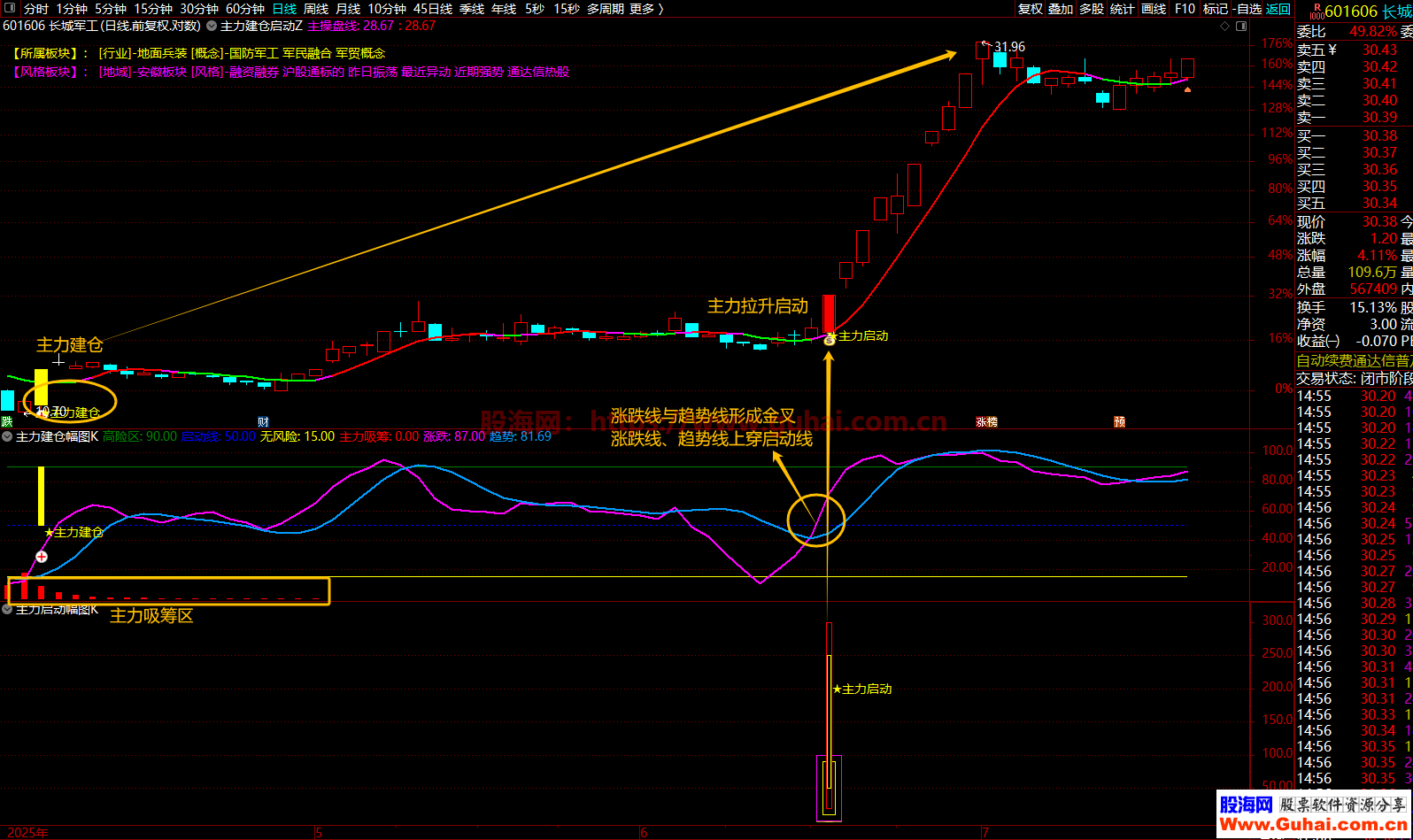The width and height of the screenshot is (1413, 840).
Task: Click the 统计 statistics button
Action: pyautogui.click(x=1122, y=9)
